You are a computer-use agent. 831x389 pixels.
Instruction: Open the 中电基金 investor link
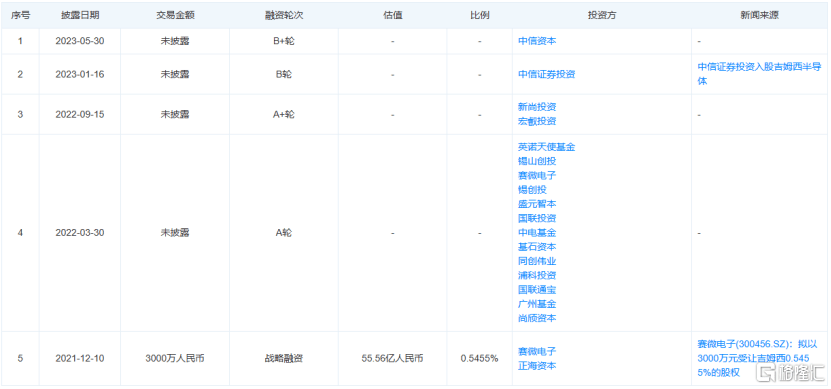[x=537, y=233]
